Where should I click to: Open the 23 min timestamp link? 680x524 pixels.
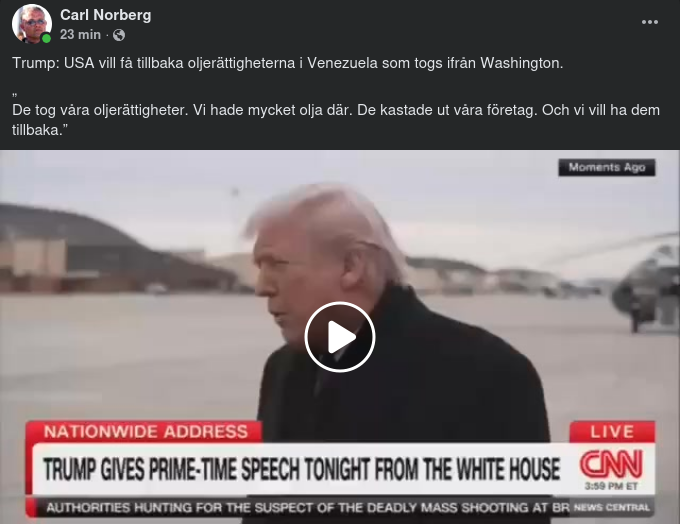(80, 34)
